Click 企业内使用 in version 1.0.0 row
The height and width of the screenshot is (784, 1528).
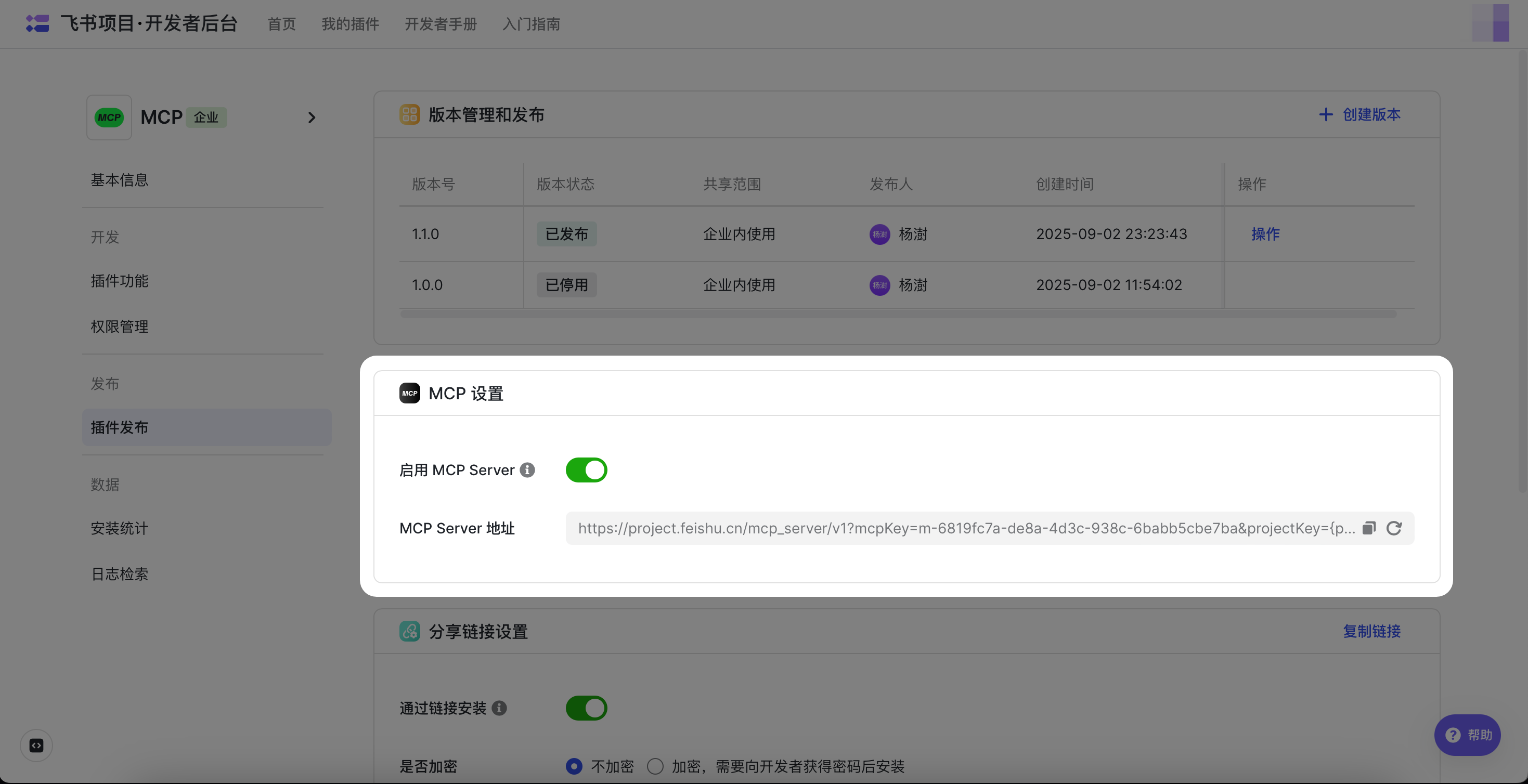click(739, 285)
